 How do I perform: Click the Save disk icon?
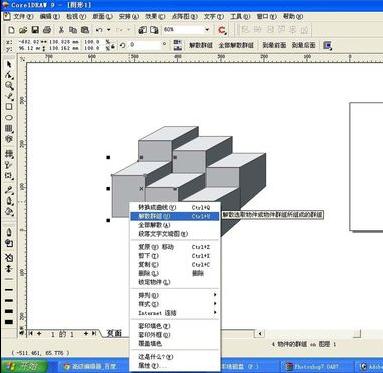35,30
